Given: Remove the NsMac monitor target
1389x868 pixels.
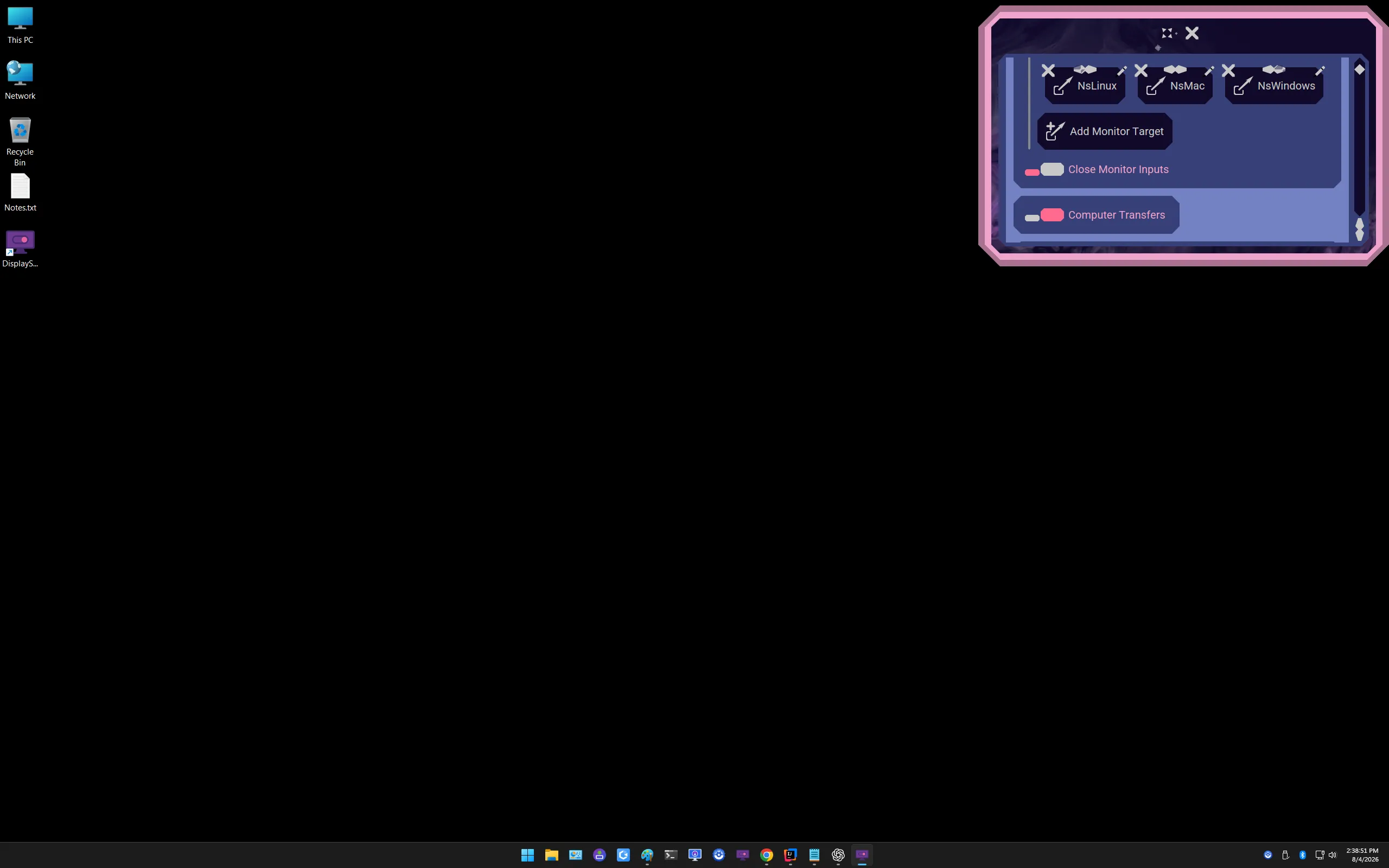Looking at the screenshot, I should pyautogui.click(x=1141, y=71).
